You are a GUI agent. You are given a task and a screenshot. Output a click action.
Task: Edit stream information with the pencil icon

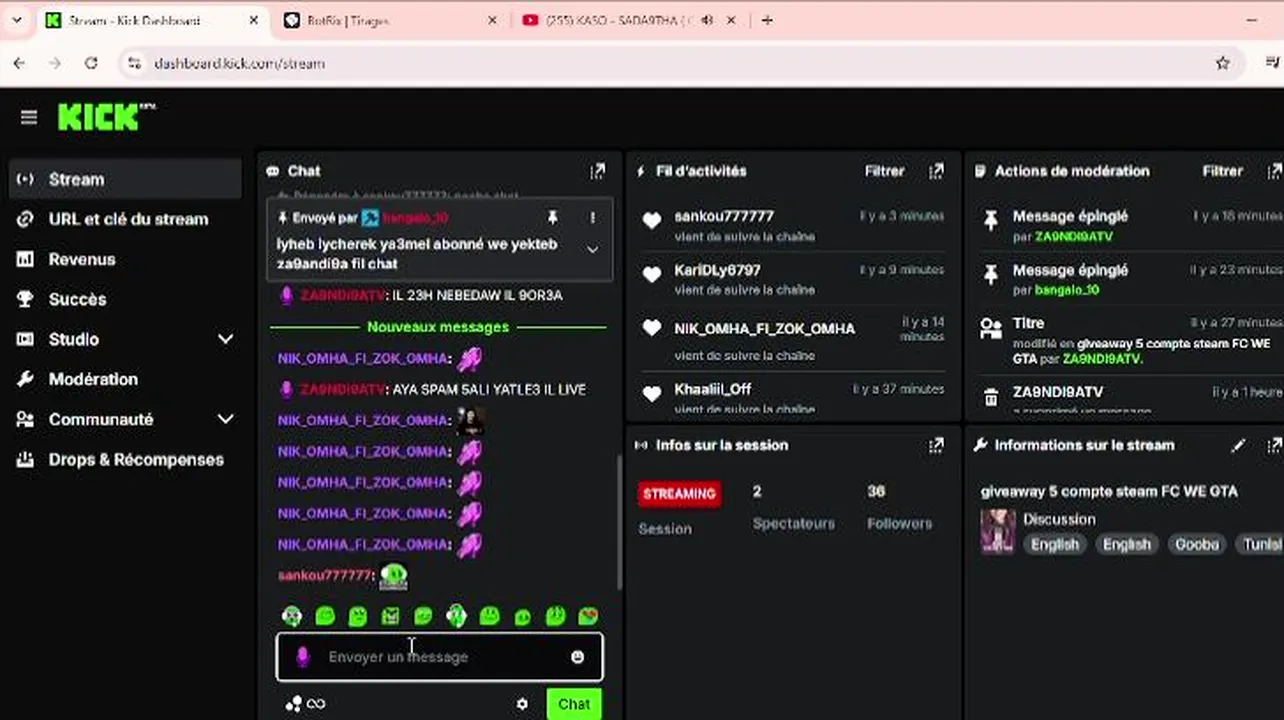[1238, 445]
